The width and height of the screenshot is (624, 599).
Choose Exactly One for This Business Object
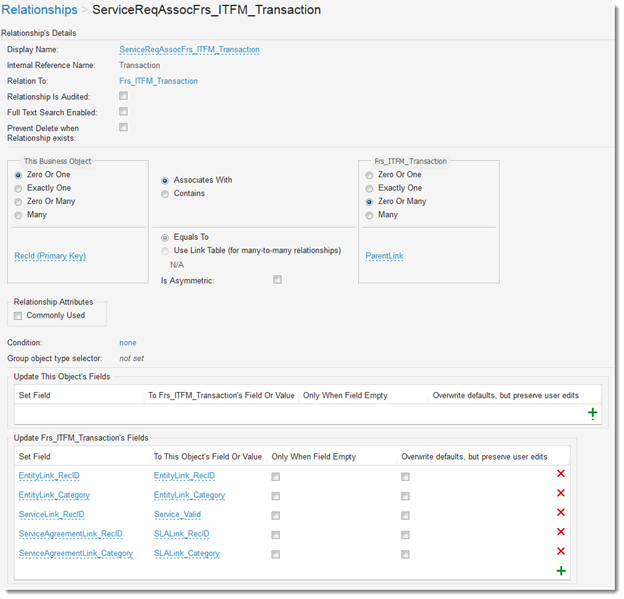[18, 188]
